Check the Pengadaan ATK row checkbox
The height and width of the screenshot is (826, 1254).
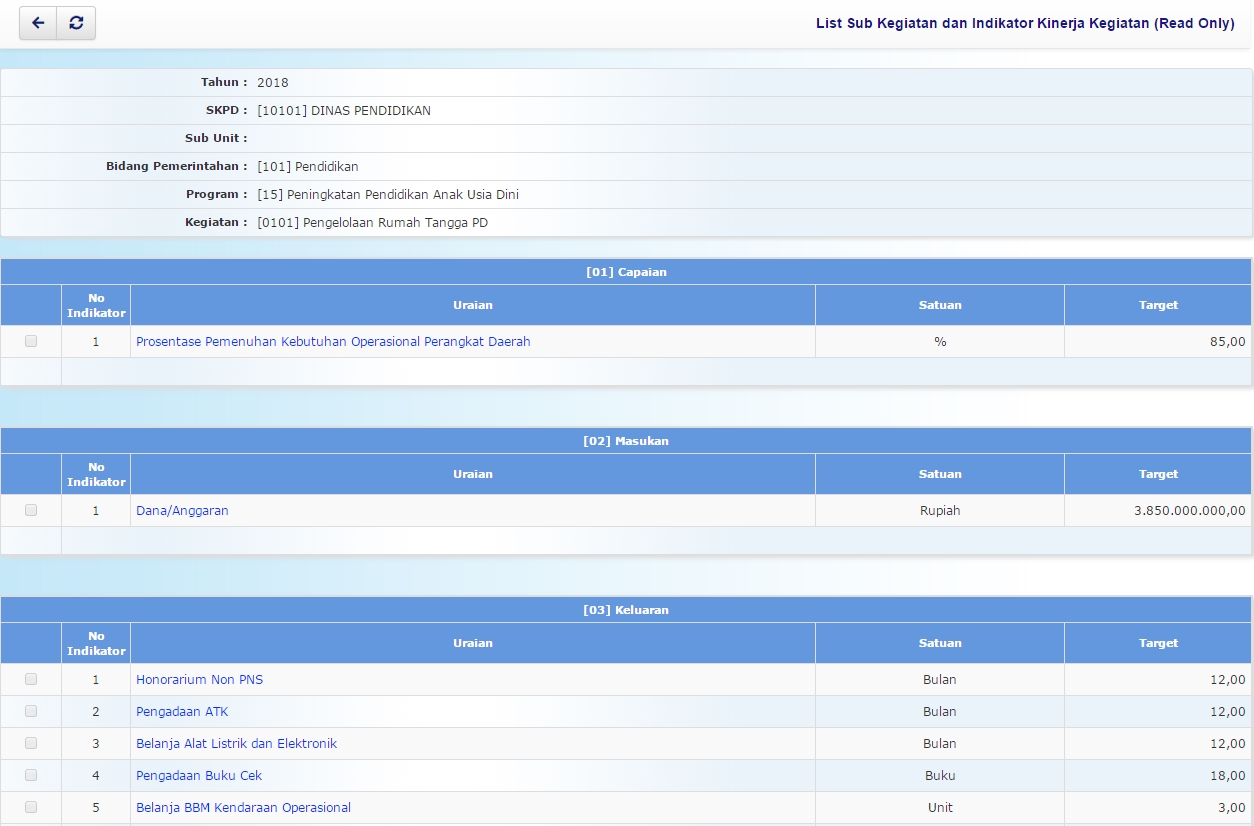pyautogui.click(x=31, y=711)
